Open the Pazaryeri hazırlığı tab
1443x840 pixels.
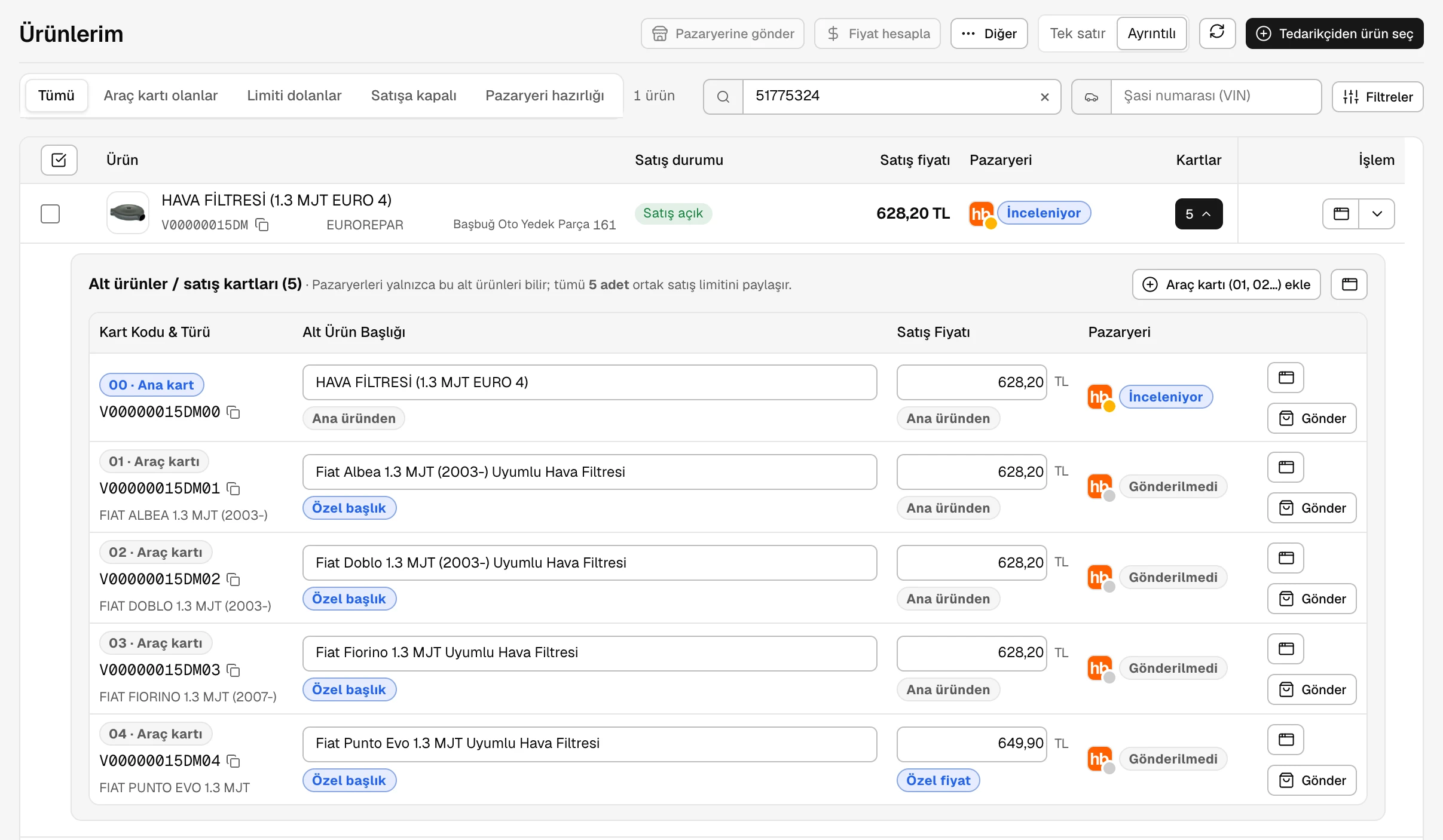click(x=545, y=96)
